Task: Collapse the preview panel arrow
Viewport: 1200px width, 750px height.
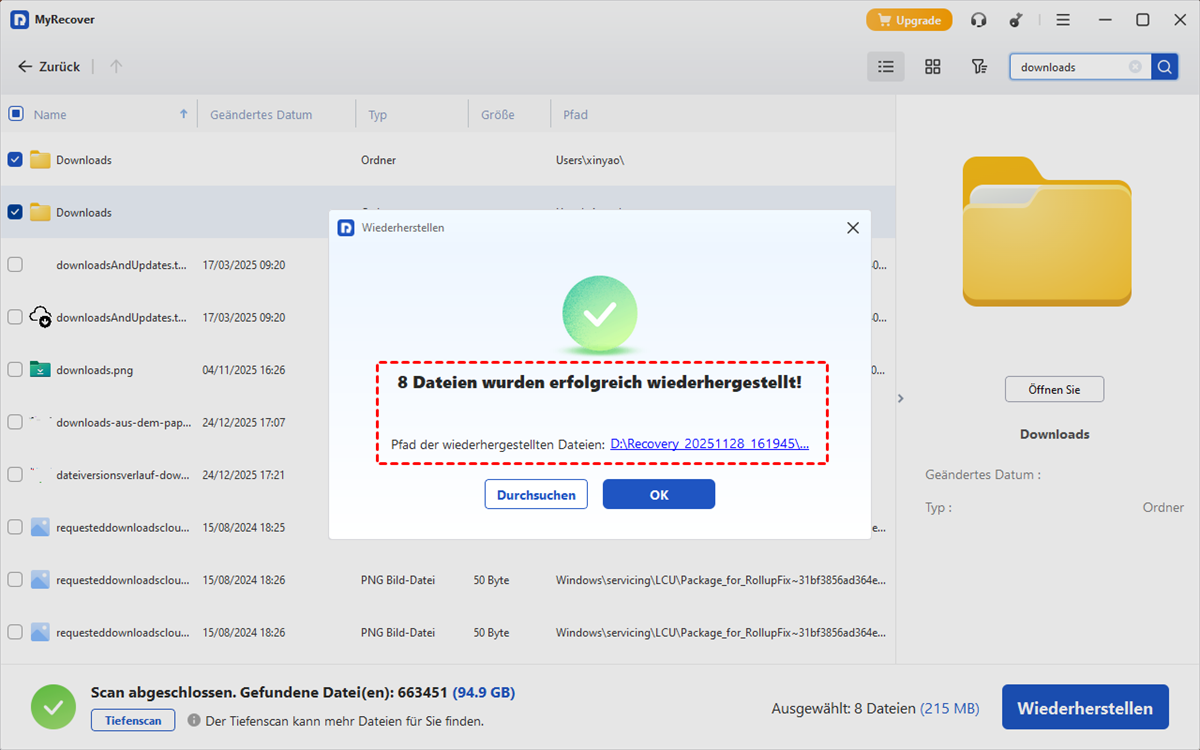Action: 900,398
